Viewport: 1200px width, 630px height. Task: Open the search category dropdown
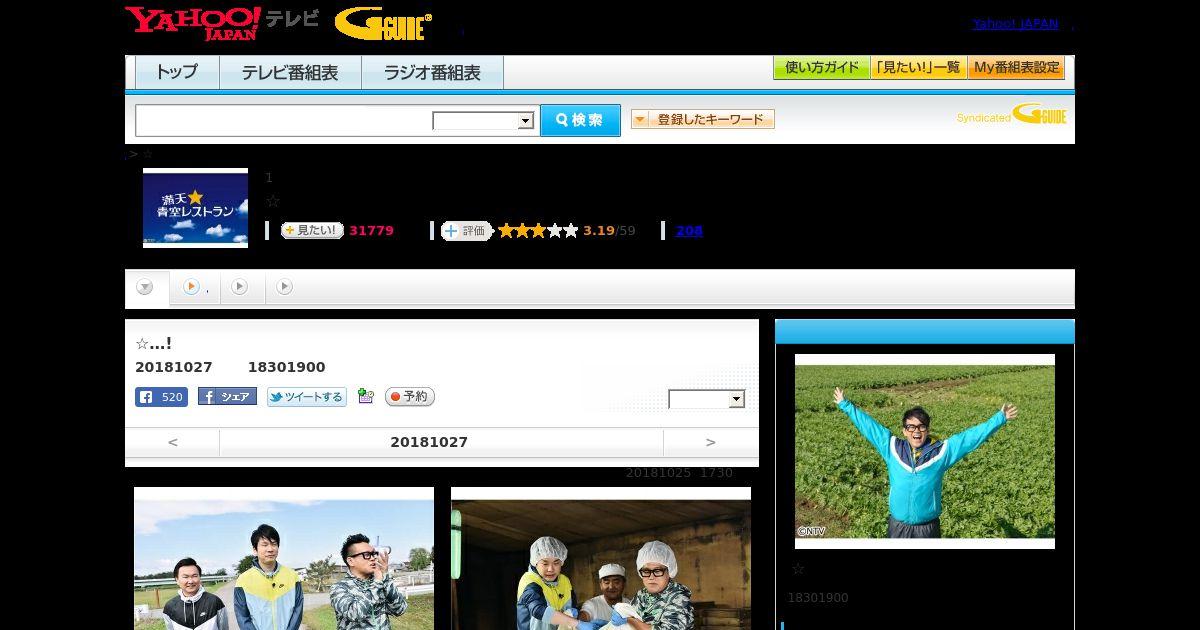484,121
